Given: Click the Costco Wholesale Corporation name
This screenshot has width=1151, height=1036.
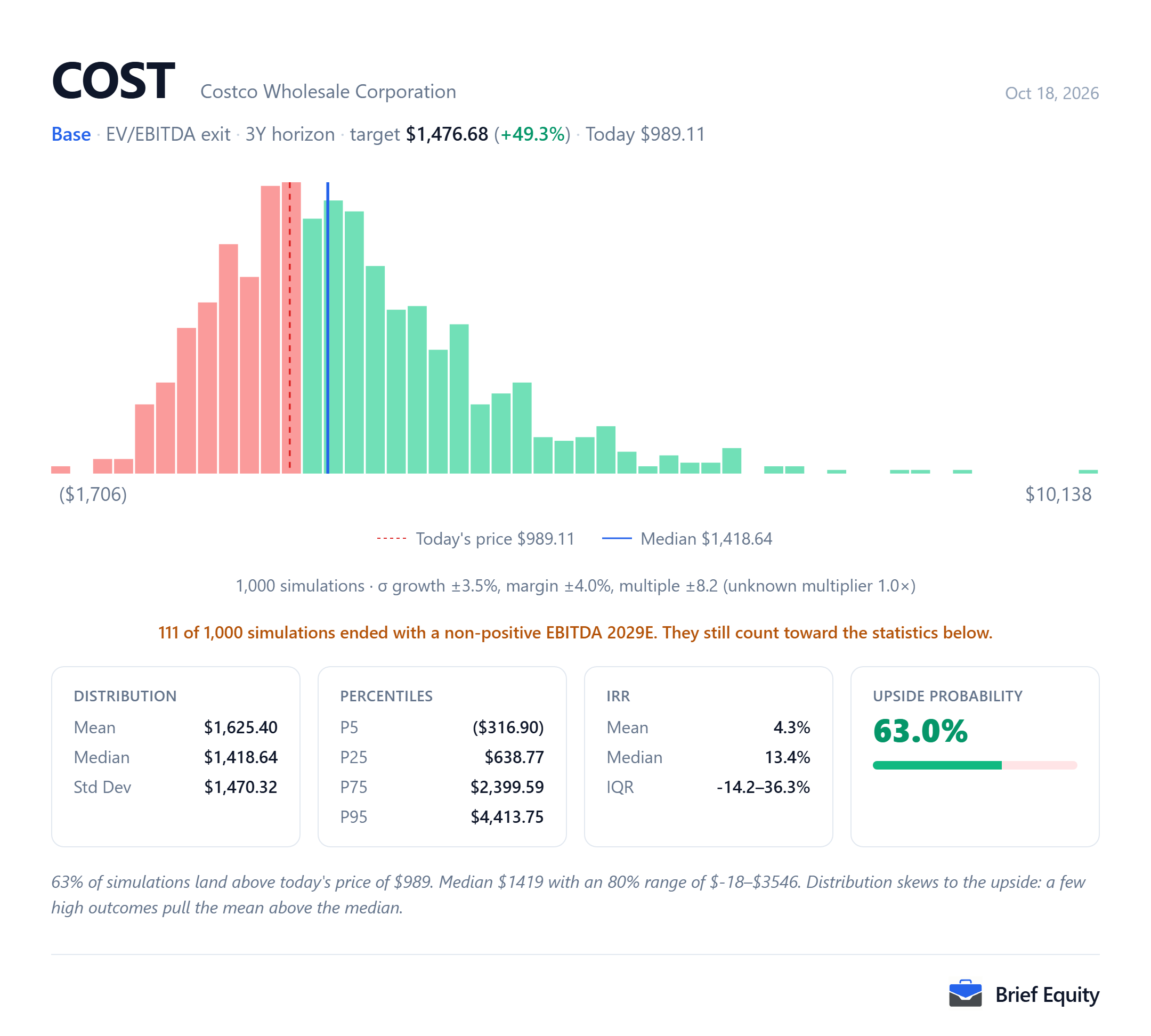Looking at the screenshot, I should [328, 92].
